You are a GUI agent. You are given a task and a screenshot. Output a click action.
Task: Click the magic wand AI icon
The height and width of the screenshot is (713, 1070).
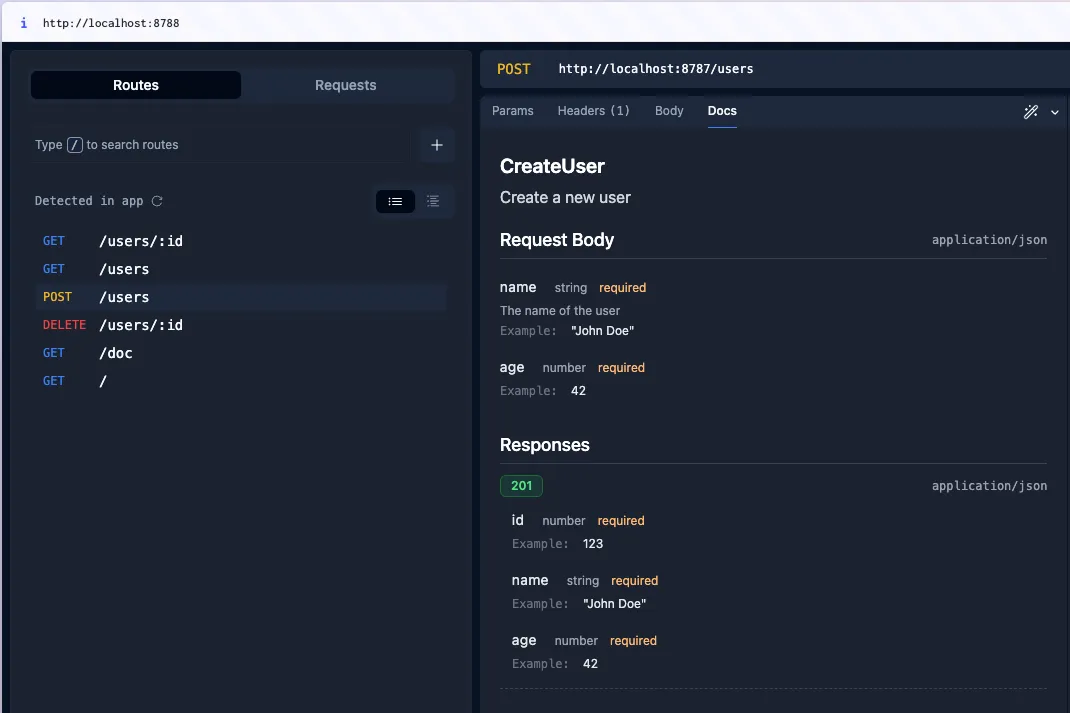1031,112
